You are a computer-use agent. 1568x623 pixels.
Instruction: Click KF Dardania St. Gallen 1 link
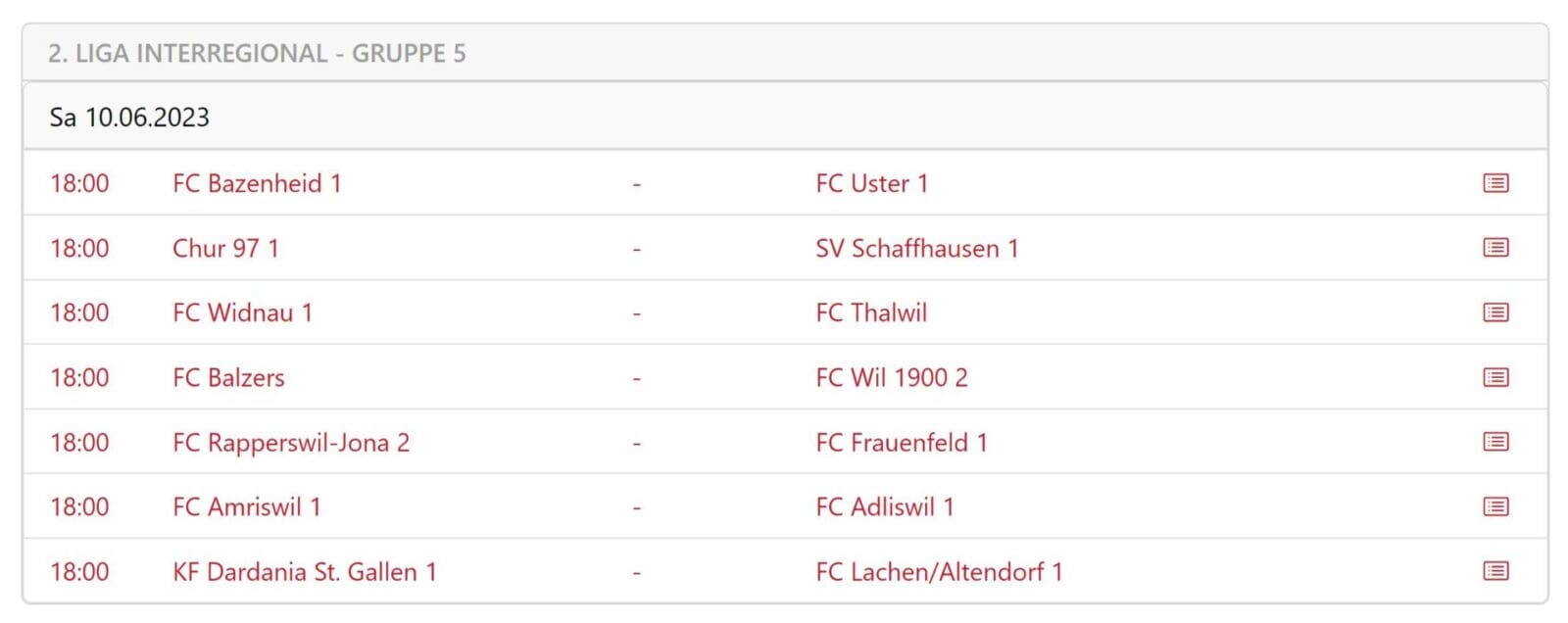pos(304,571)
